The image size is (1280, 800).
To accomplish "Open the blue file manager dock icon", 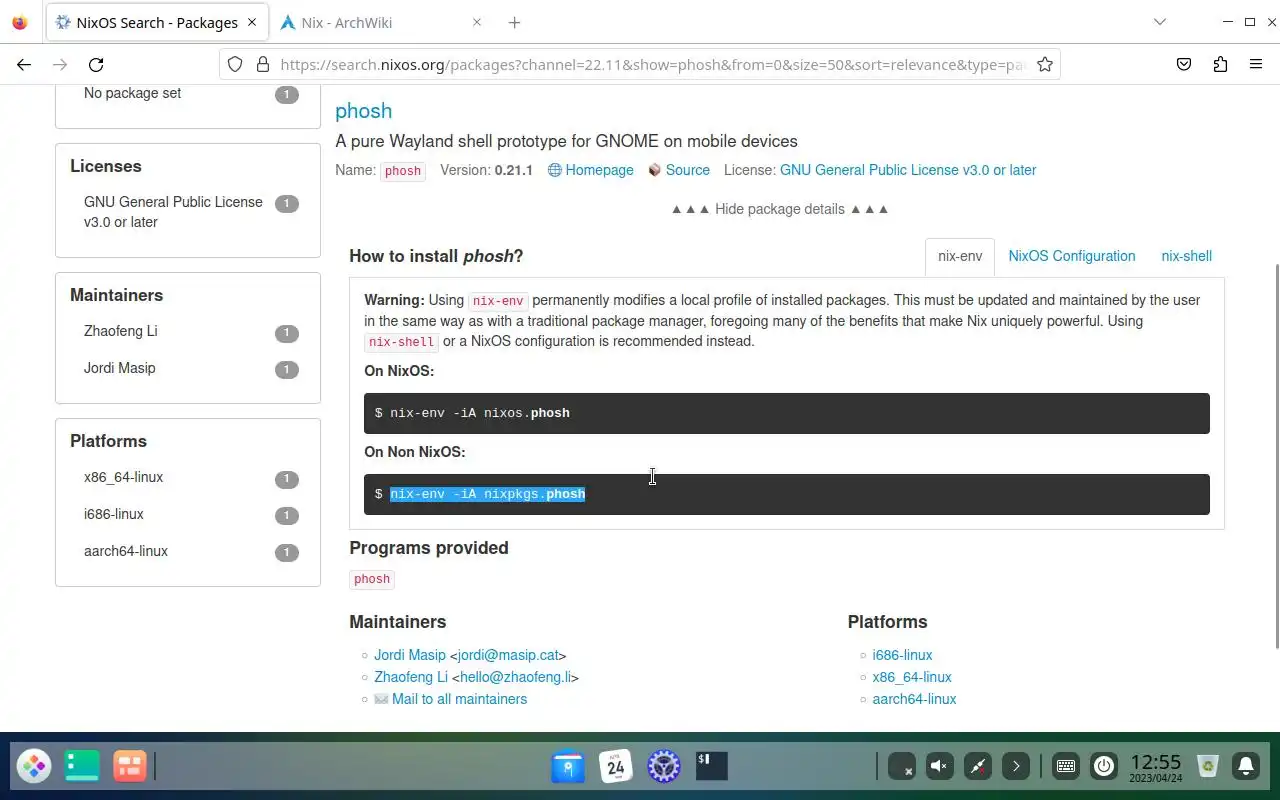I will pyautogui.click(x=568, y=766).
